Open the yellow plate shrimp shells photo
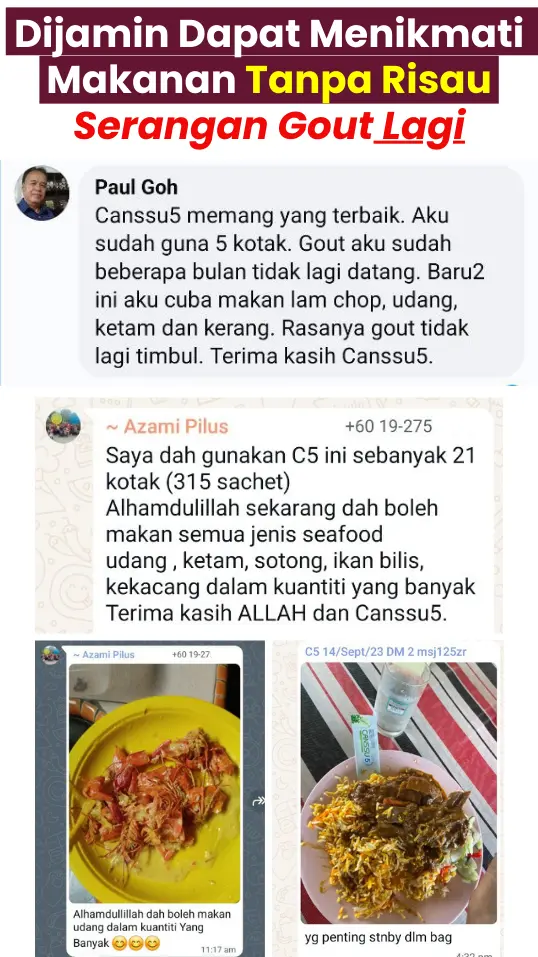Viewport: 538px width, 957px height. 154,784
